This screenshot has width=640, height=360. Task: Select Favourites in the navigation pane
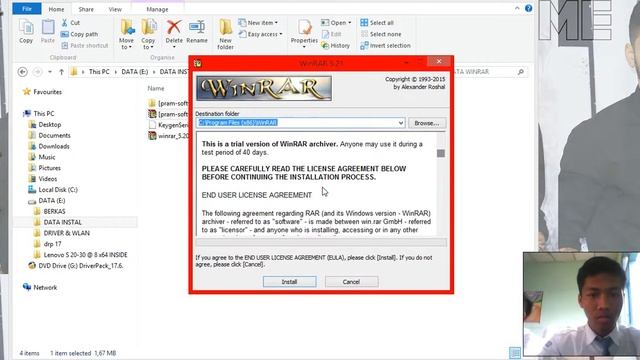[42, 92]
